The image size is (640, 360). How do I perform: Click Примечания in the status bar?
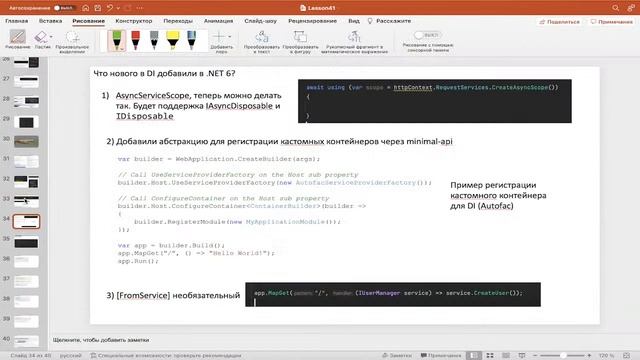441,356
